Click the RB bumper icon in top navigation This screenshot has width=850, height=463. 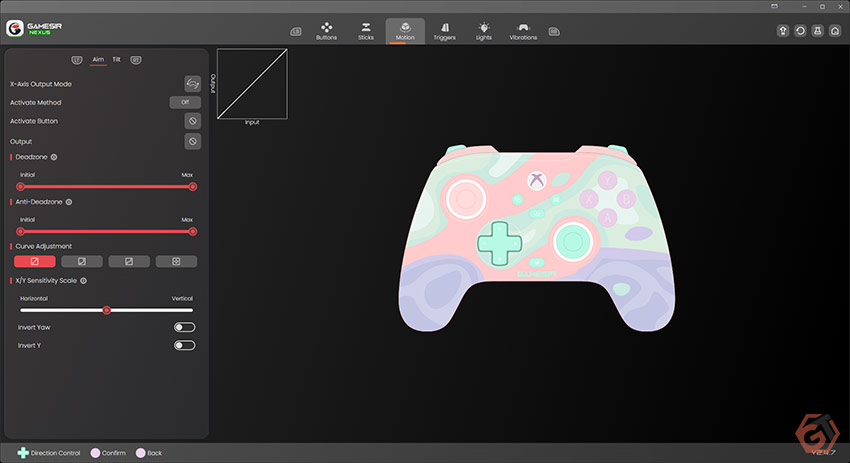[x=554, y=31]
